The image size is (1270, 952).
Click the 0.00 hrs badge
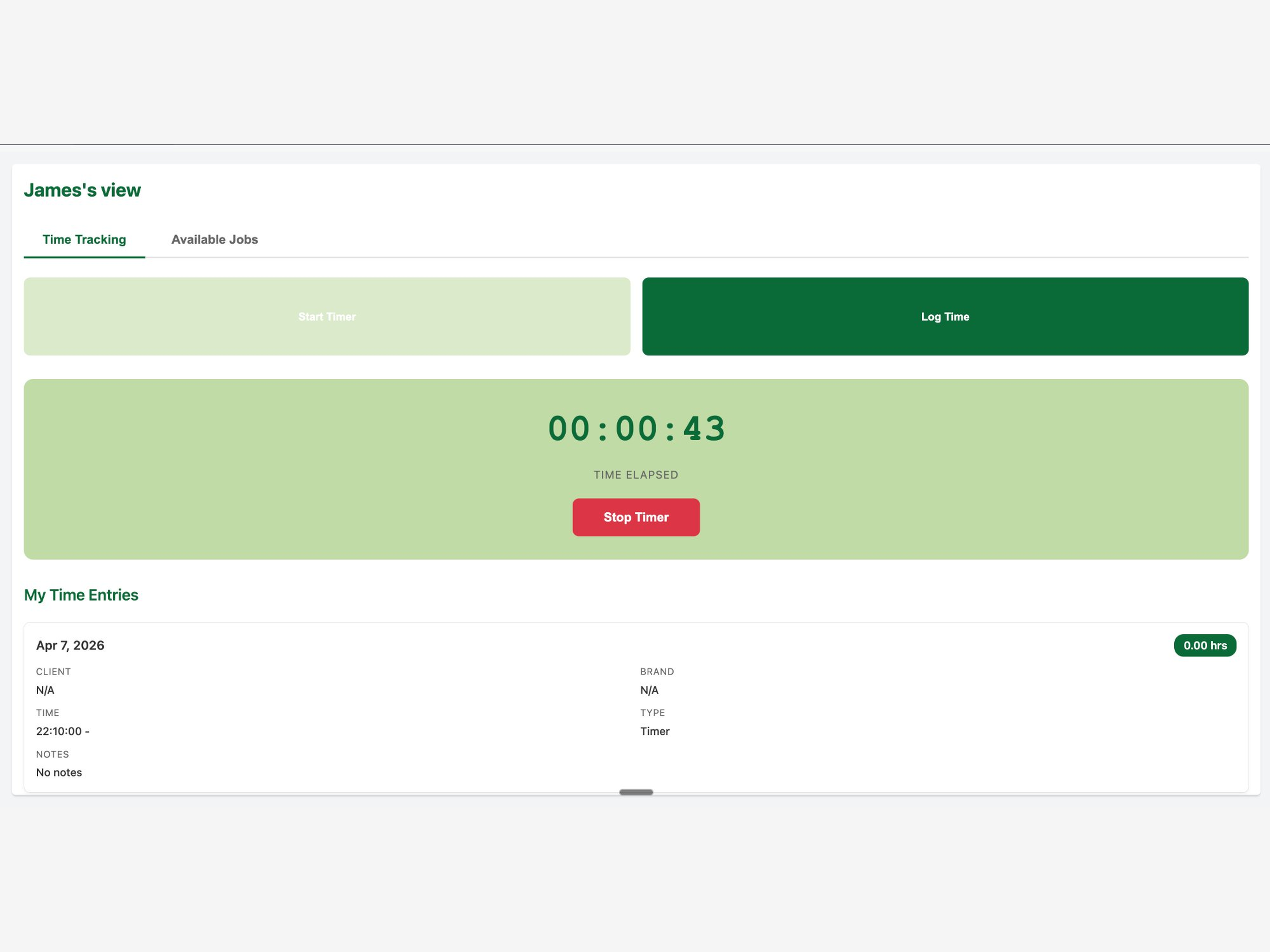click(1205, 645)
